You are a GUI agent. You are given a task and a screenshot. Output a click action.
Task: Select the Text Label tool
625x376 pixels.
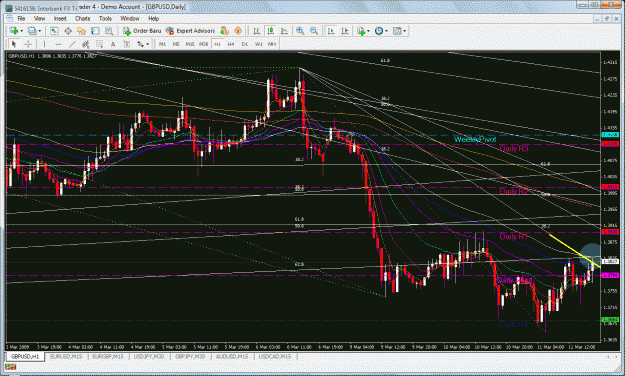pos(127,44)
